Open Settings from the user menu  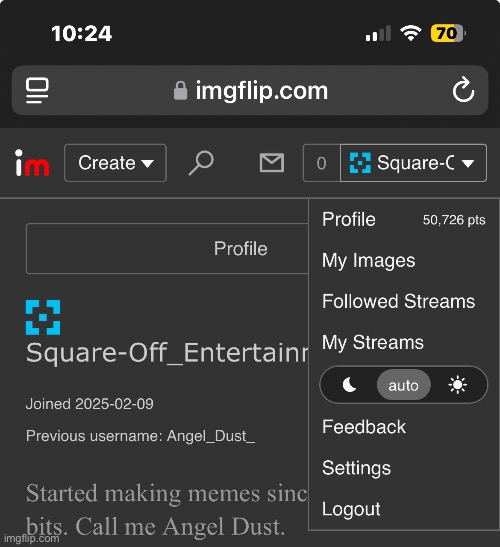(356, 468)
